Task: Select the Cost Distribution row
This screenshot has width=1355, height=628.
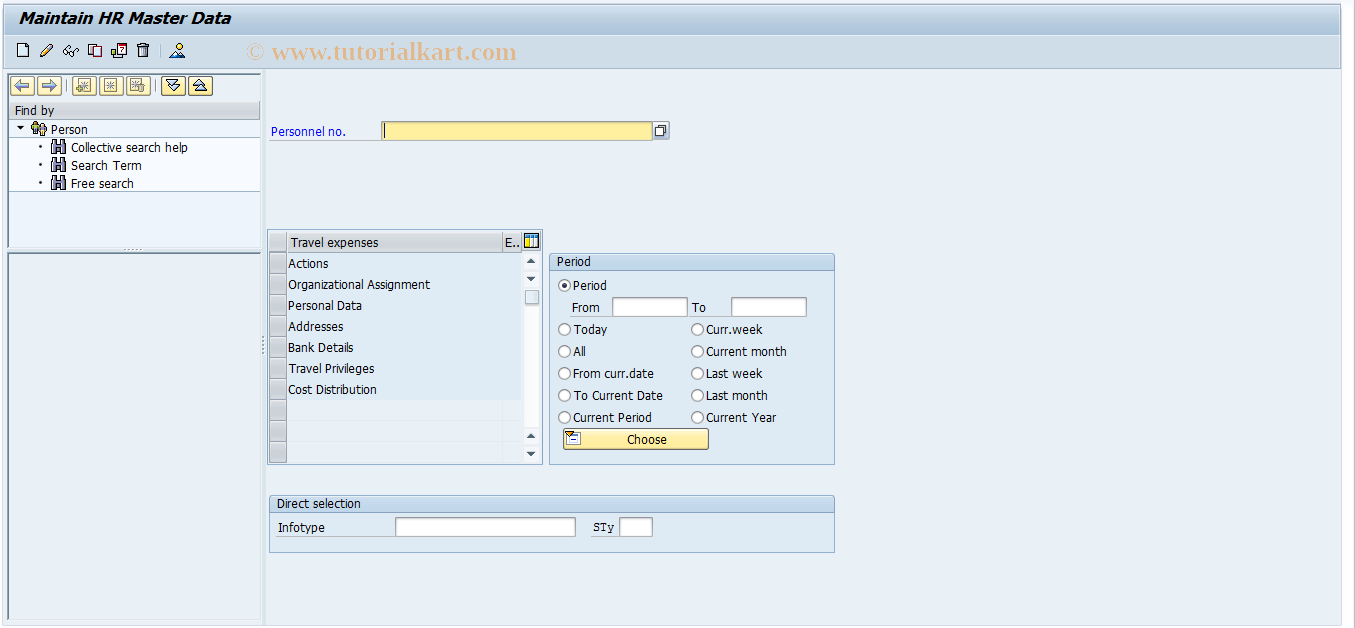Action: 404,390
